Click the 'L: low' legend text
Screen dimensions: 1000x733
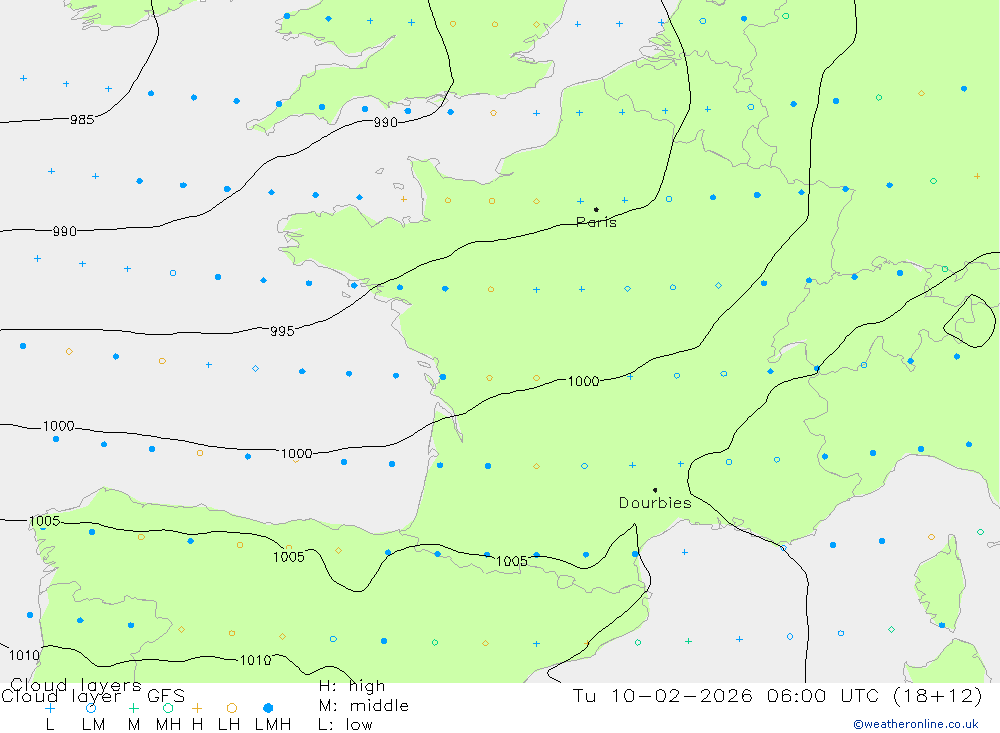pos(345,725)
